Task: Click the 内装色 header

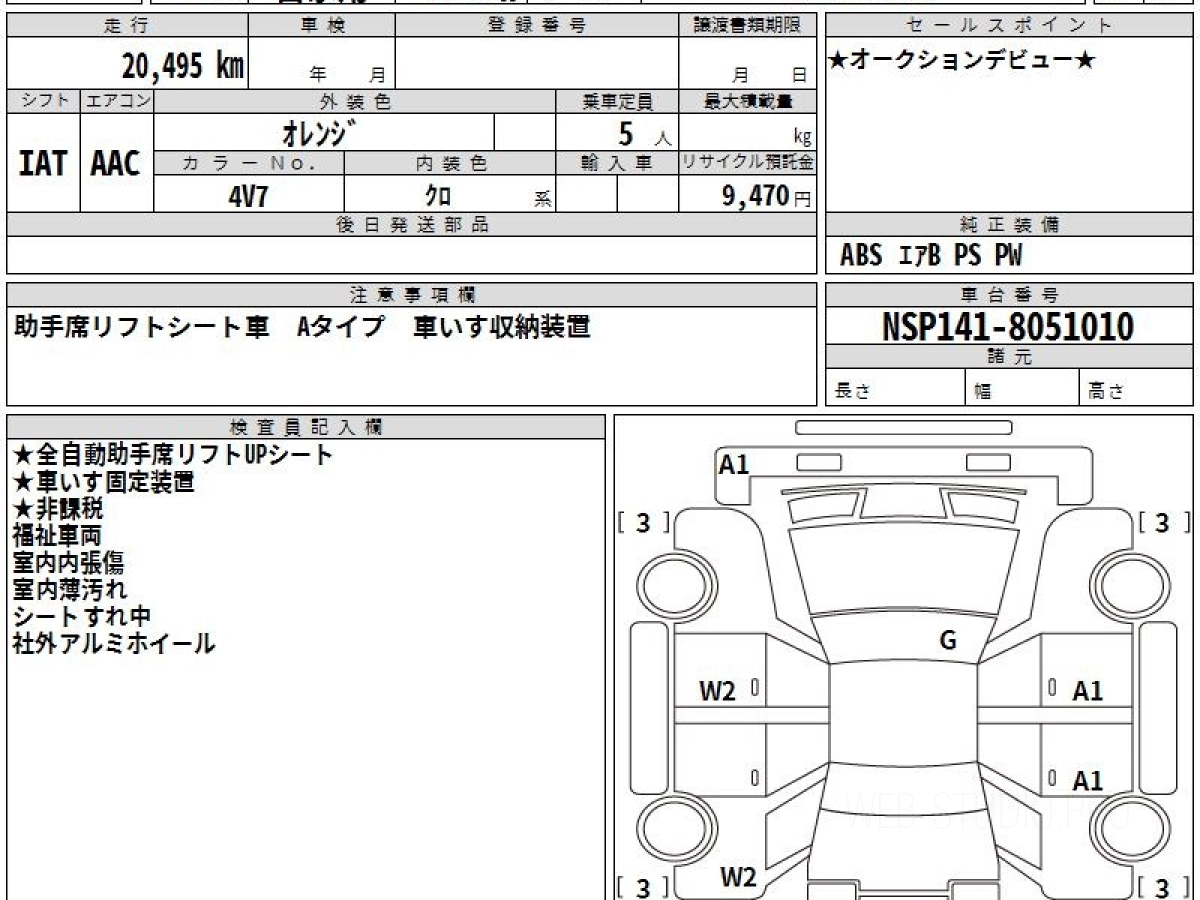Action: pos(450,164)
